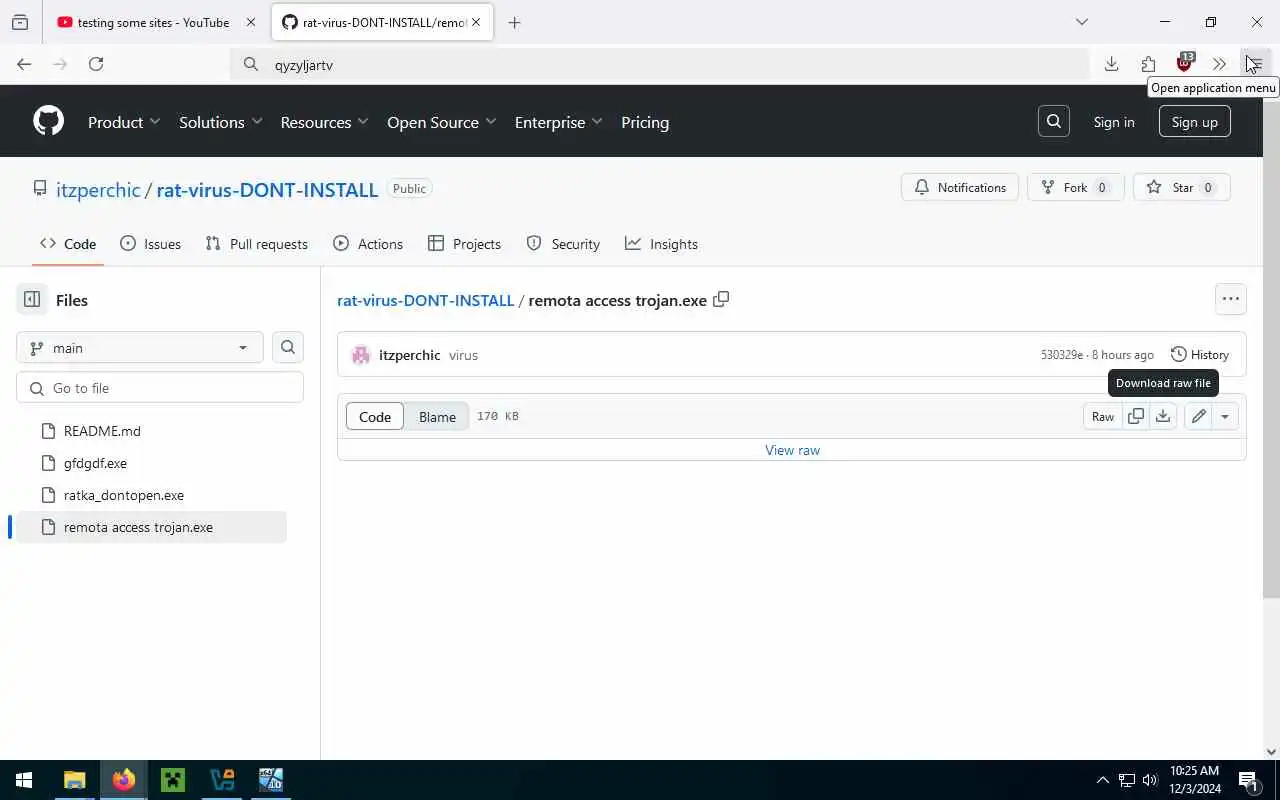Launch Minecraft from taskbar

[173, 780]
